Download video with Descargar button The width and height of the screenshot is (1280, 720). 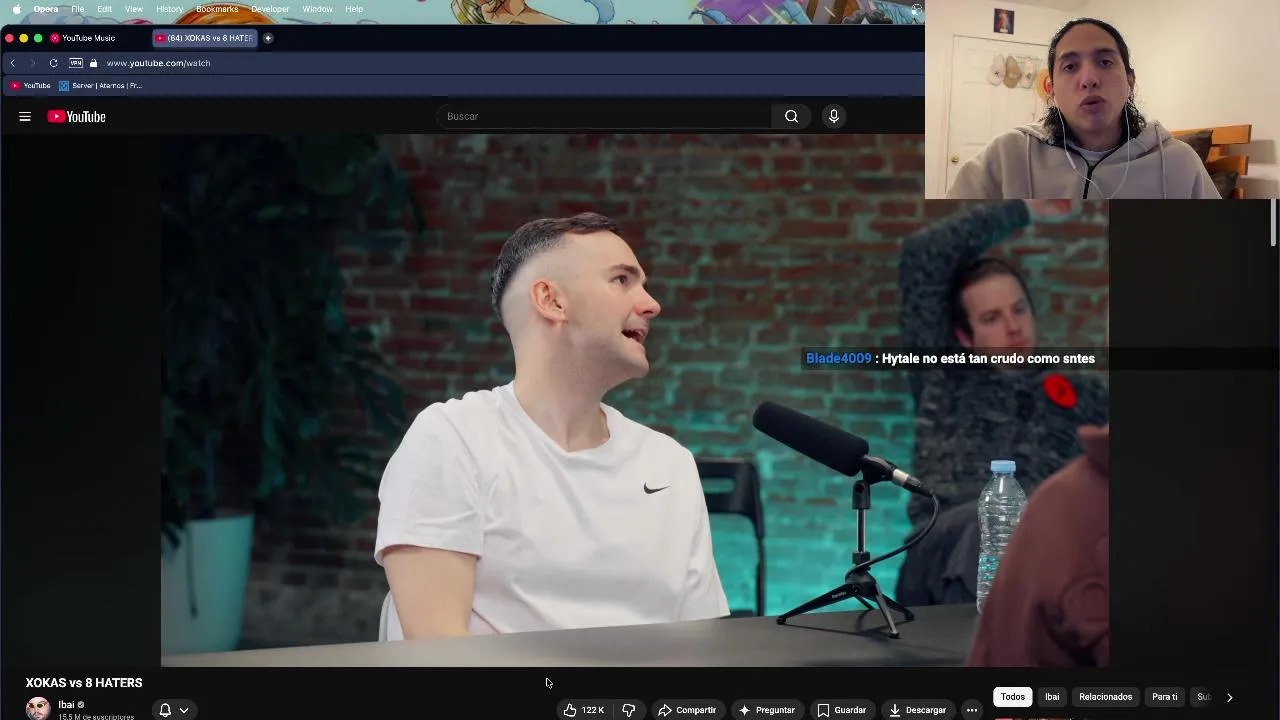917,710
